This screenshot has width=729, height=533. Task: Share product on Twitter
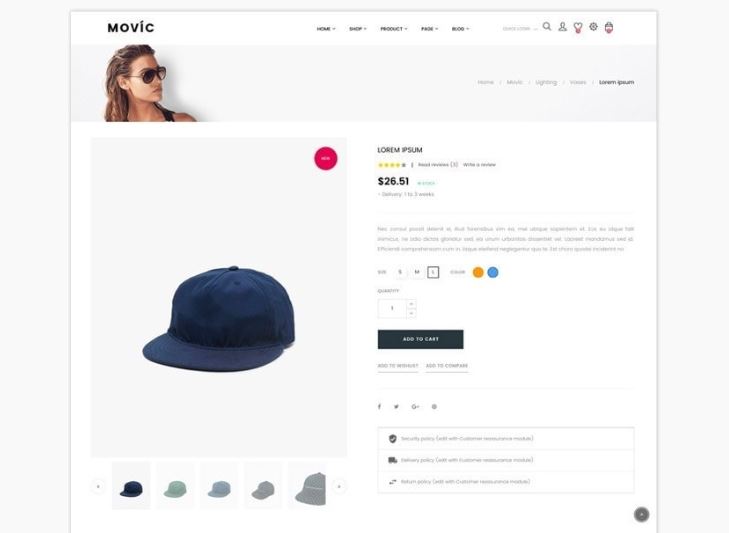[396, 406]
